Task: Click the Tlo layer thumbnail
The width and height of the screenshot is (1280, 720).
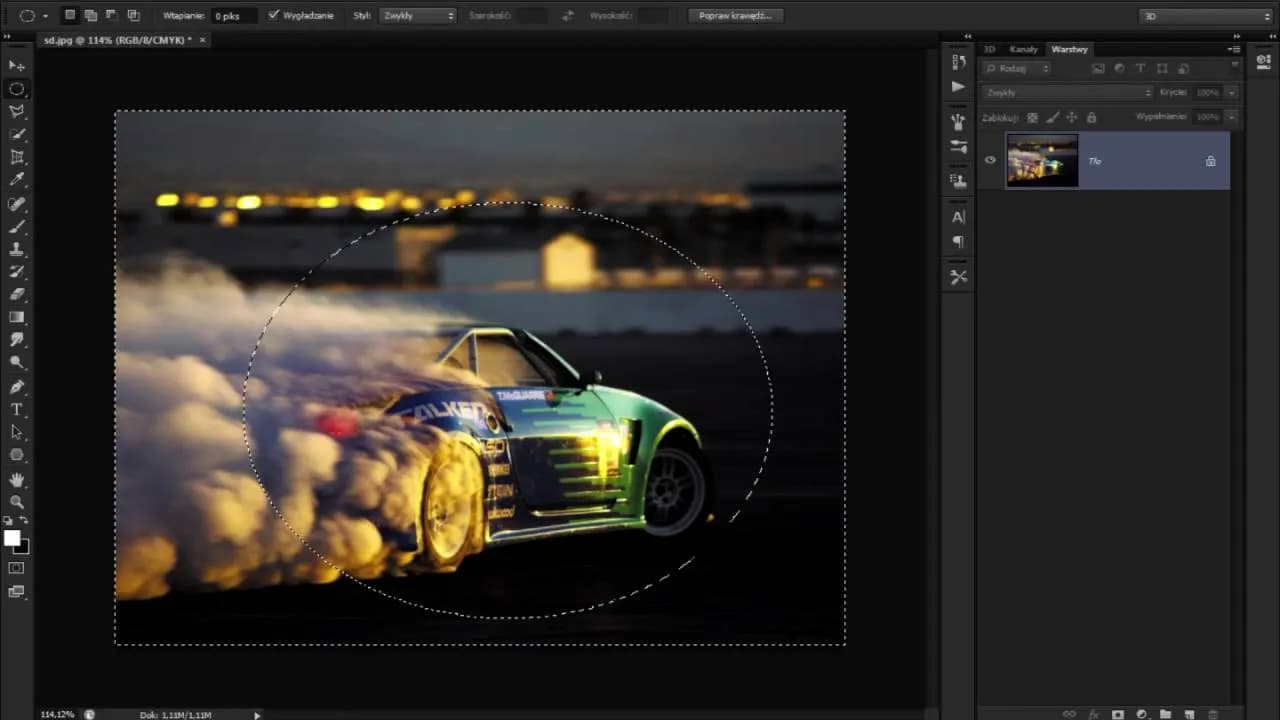Action: point(1042,160)
